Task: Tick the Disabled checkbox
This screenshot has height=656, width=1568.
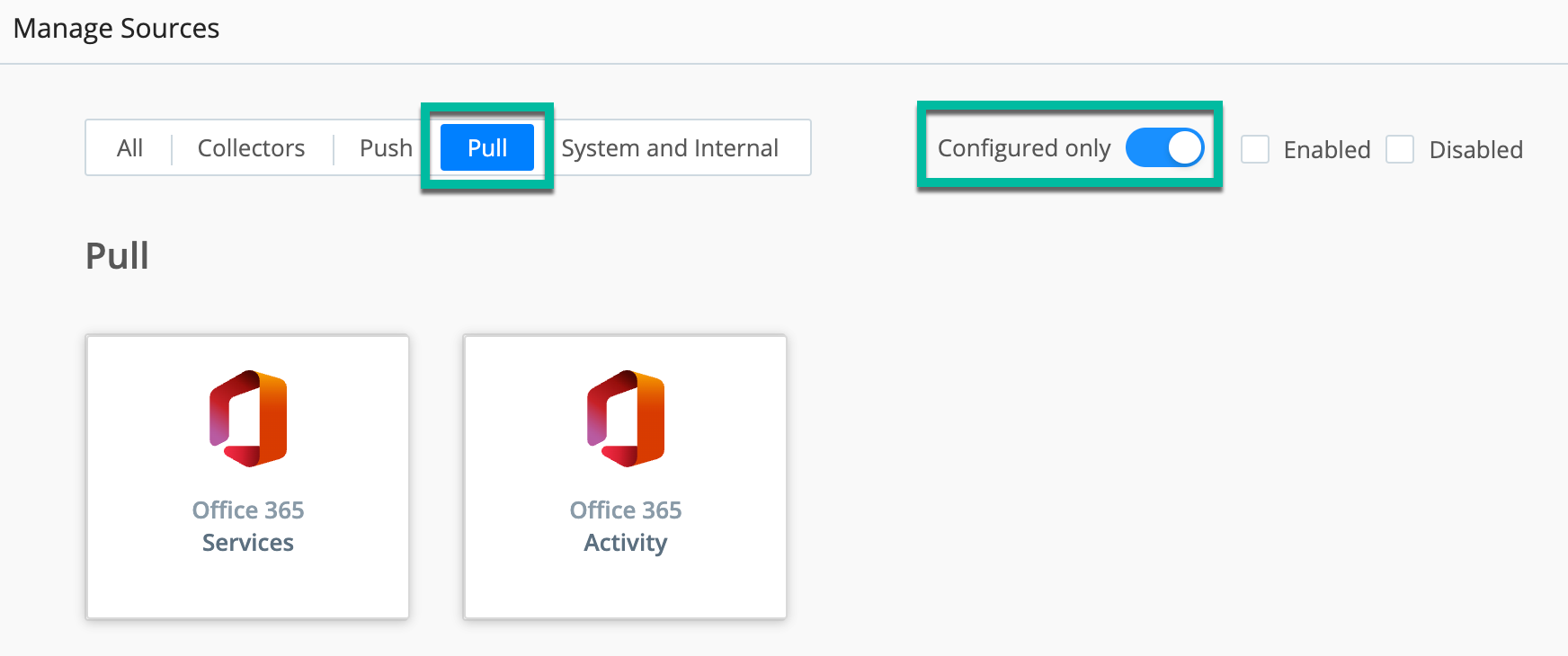Action: pyautogui.click(x=1400, y=149)
